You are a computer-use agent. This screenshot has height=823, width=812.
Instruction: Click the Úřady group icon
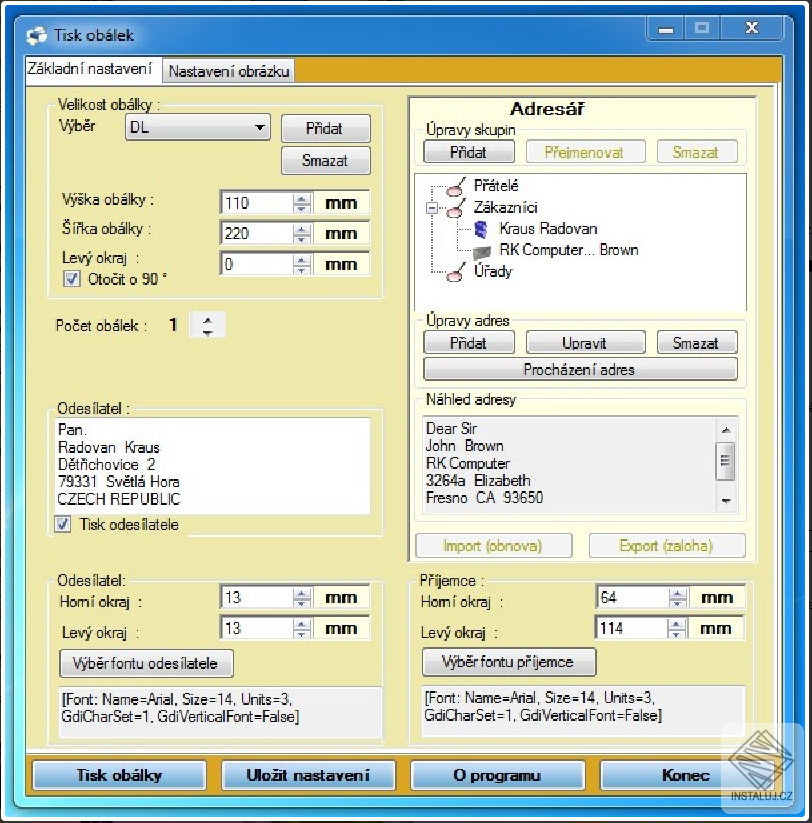click(456, 272)
